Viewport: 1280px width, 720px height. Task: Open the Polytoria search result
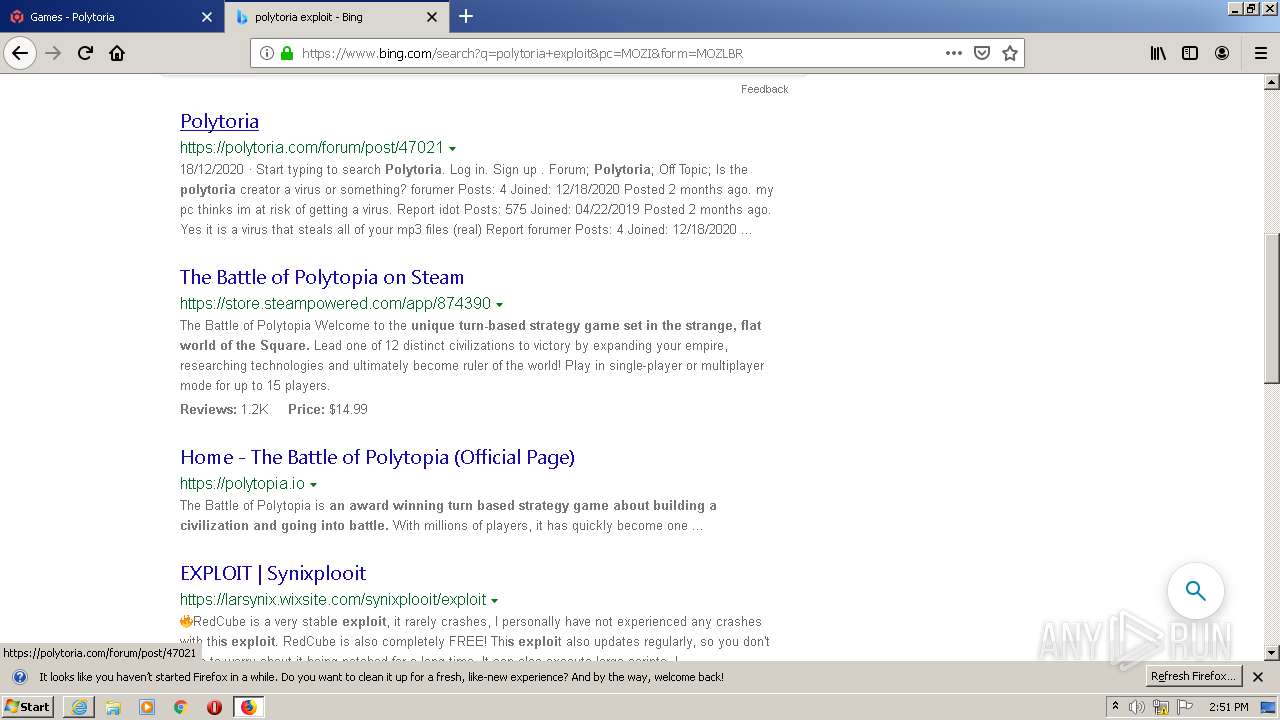219,121
